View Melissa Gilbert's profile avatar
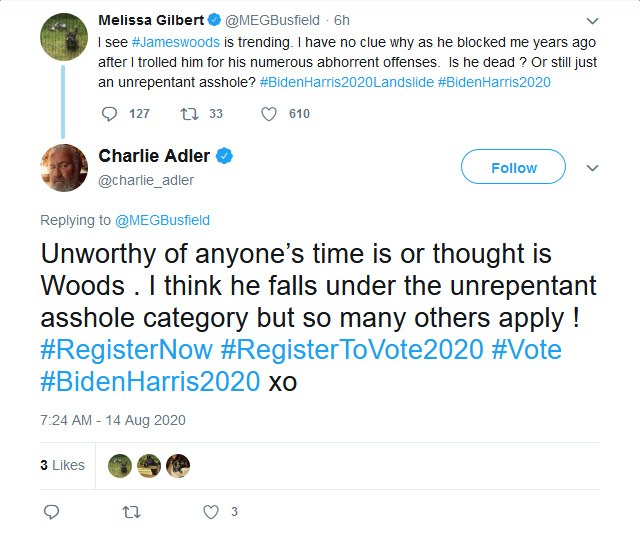The width and height of the screenshot is (640, 551). (x=64, y=37)
